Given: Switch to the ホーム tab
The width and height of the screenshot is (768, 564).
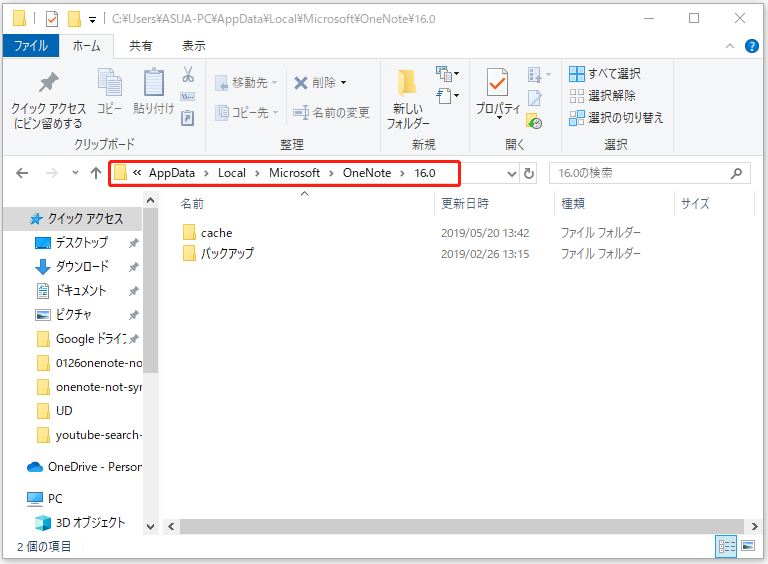Looking at the screenshot, I should tap(87, 46).
